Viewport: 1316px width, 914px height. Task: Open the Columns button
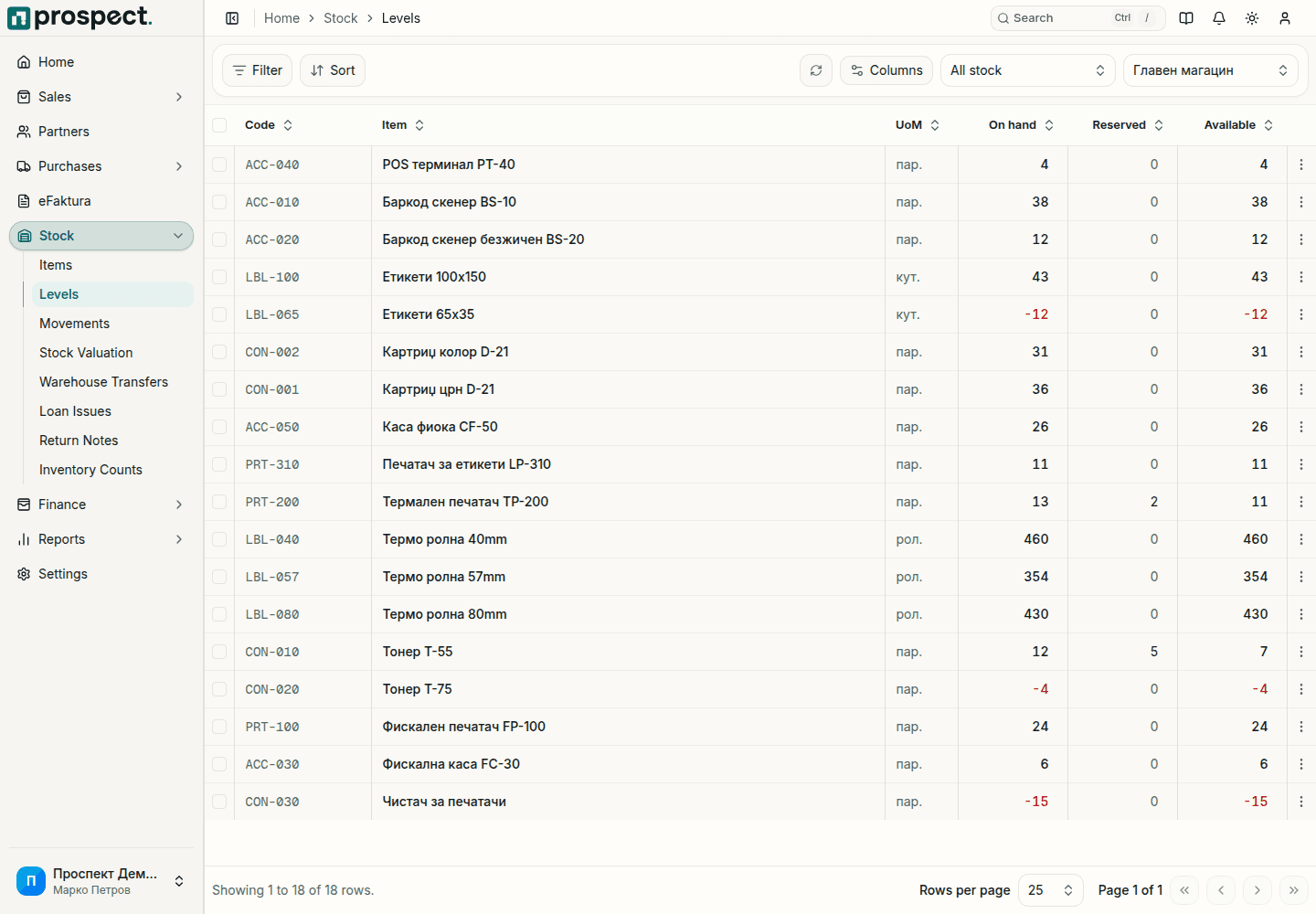[886, 70]
